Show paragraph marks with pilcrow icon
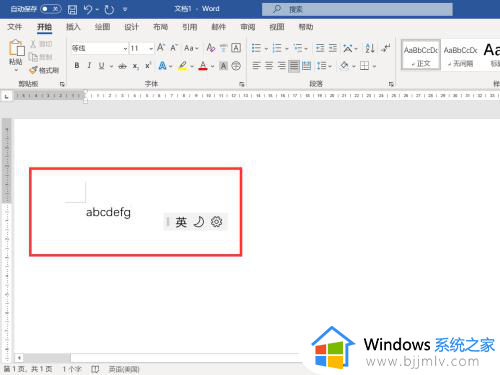Viewport: 500px width, 375px height. click(386, 48)
